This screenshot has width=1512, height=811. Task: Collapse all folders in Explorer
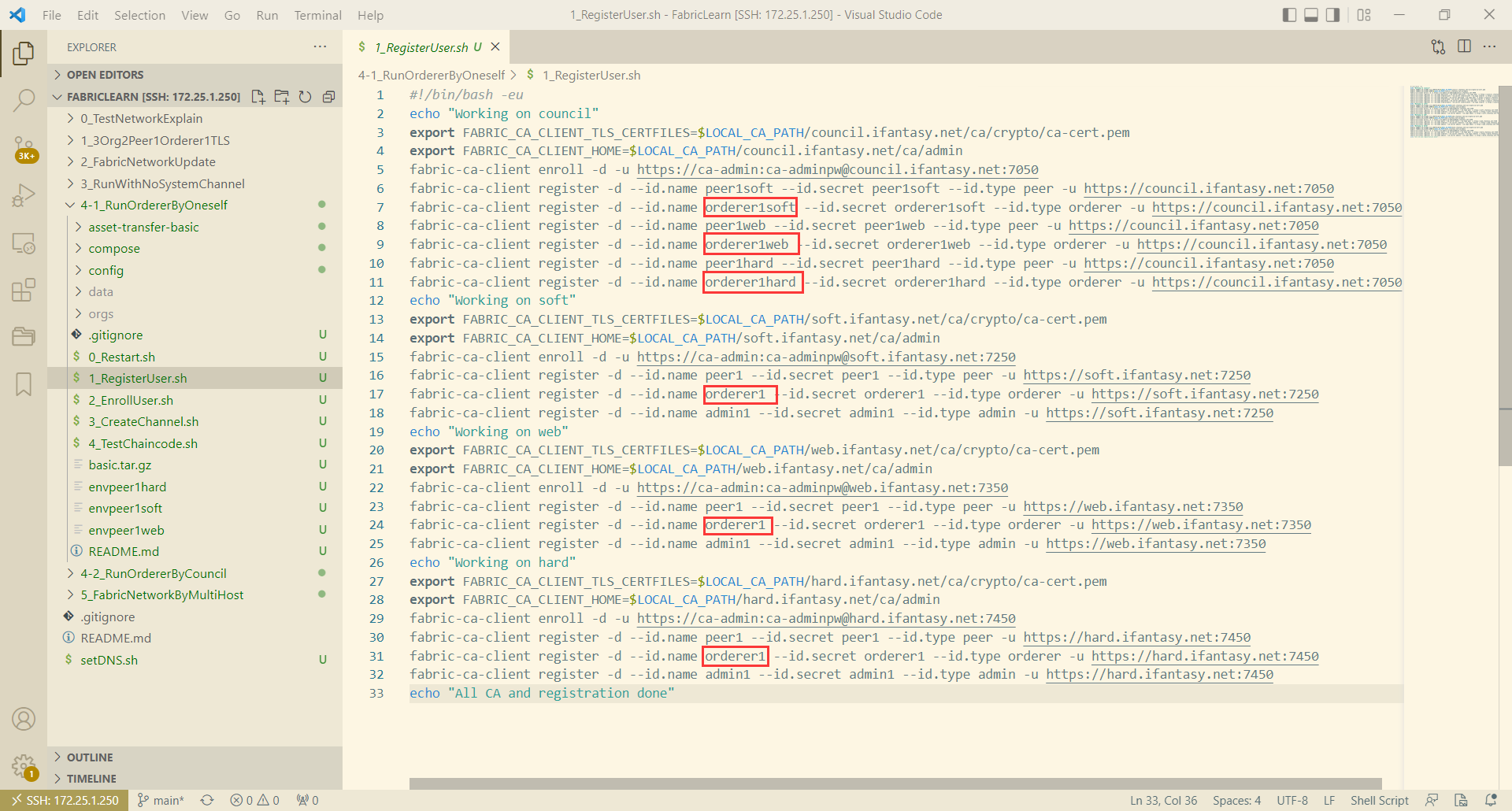tap(328, 97)
